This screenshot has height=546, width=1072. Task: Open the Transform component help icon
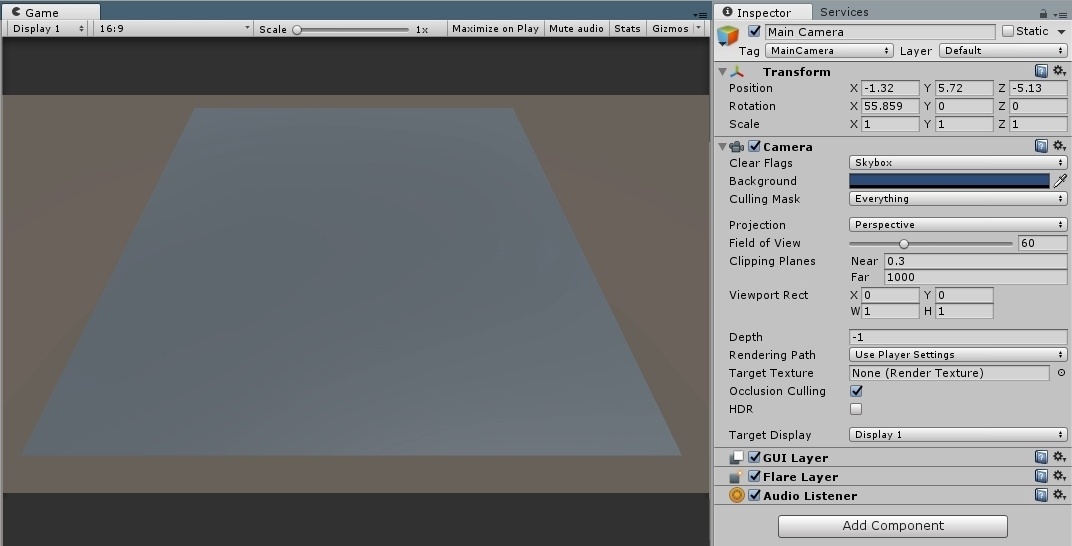pos(1041,71)
